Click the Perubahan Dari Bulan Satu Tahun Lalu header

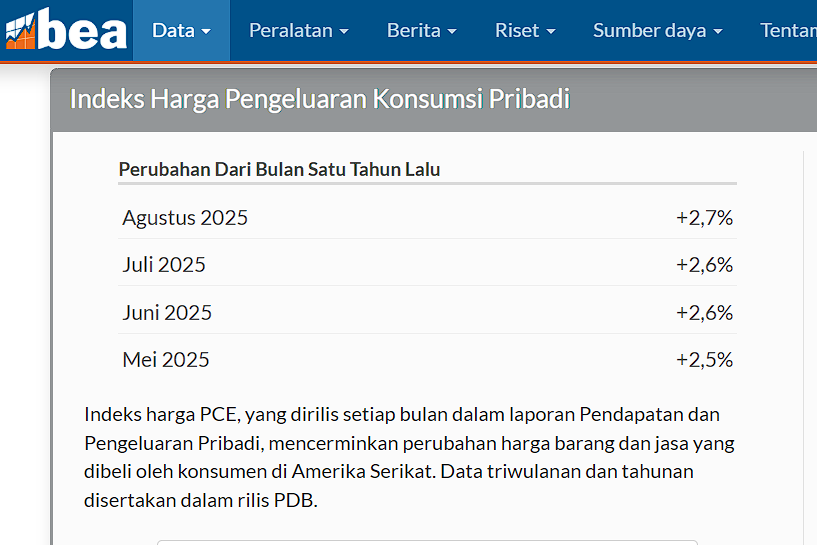coord(279,169)
